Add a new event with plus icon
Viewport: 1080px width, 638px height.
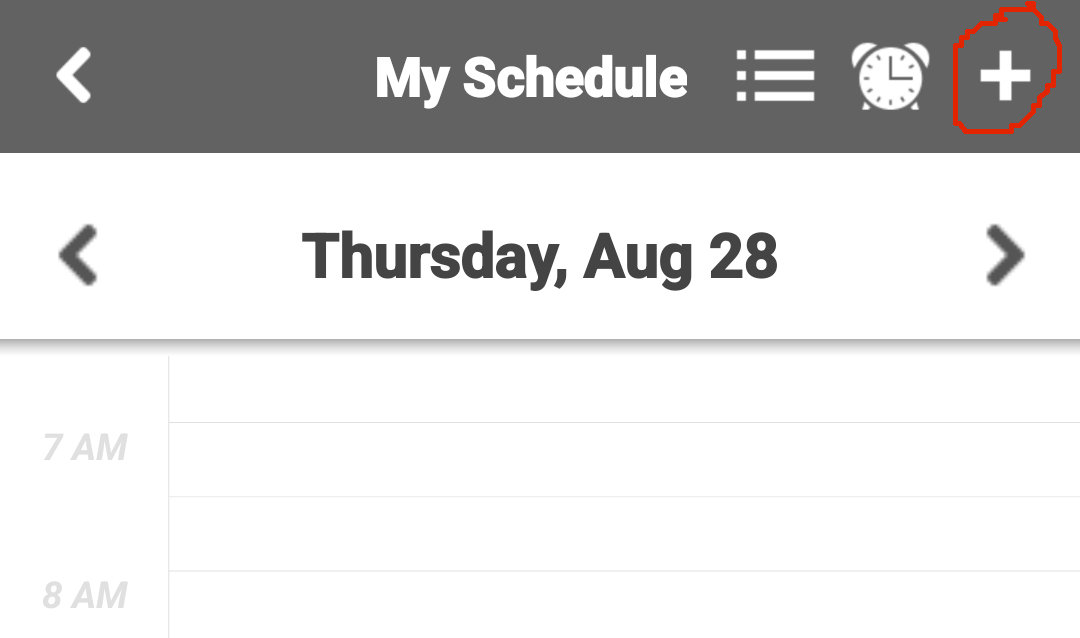point(1004,76)
